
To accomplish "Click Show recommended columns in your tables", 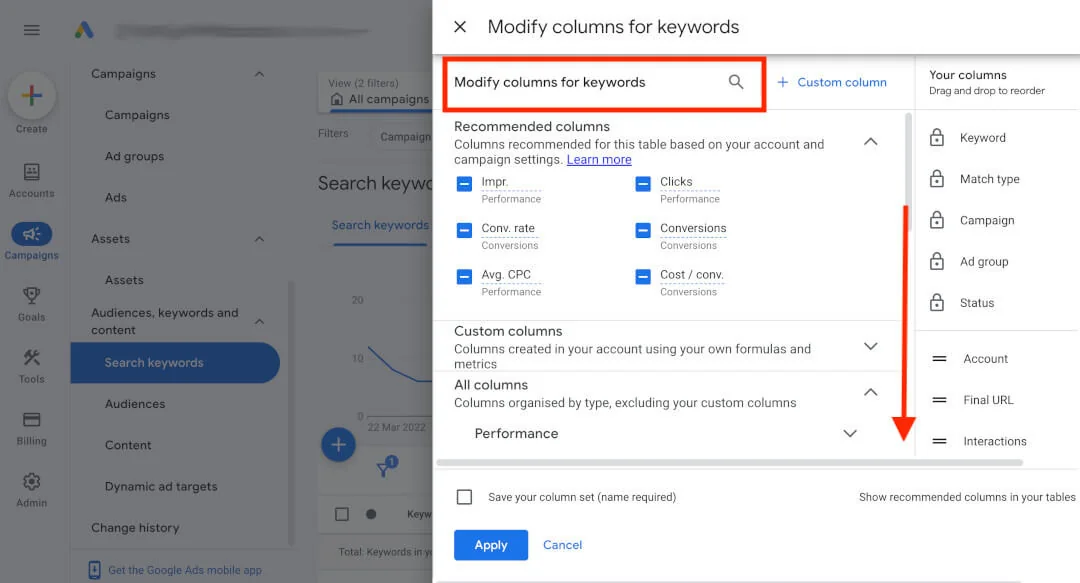I will 967,497.
